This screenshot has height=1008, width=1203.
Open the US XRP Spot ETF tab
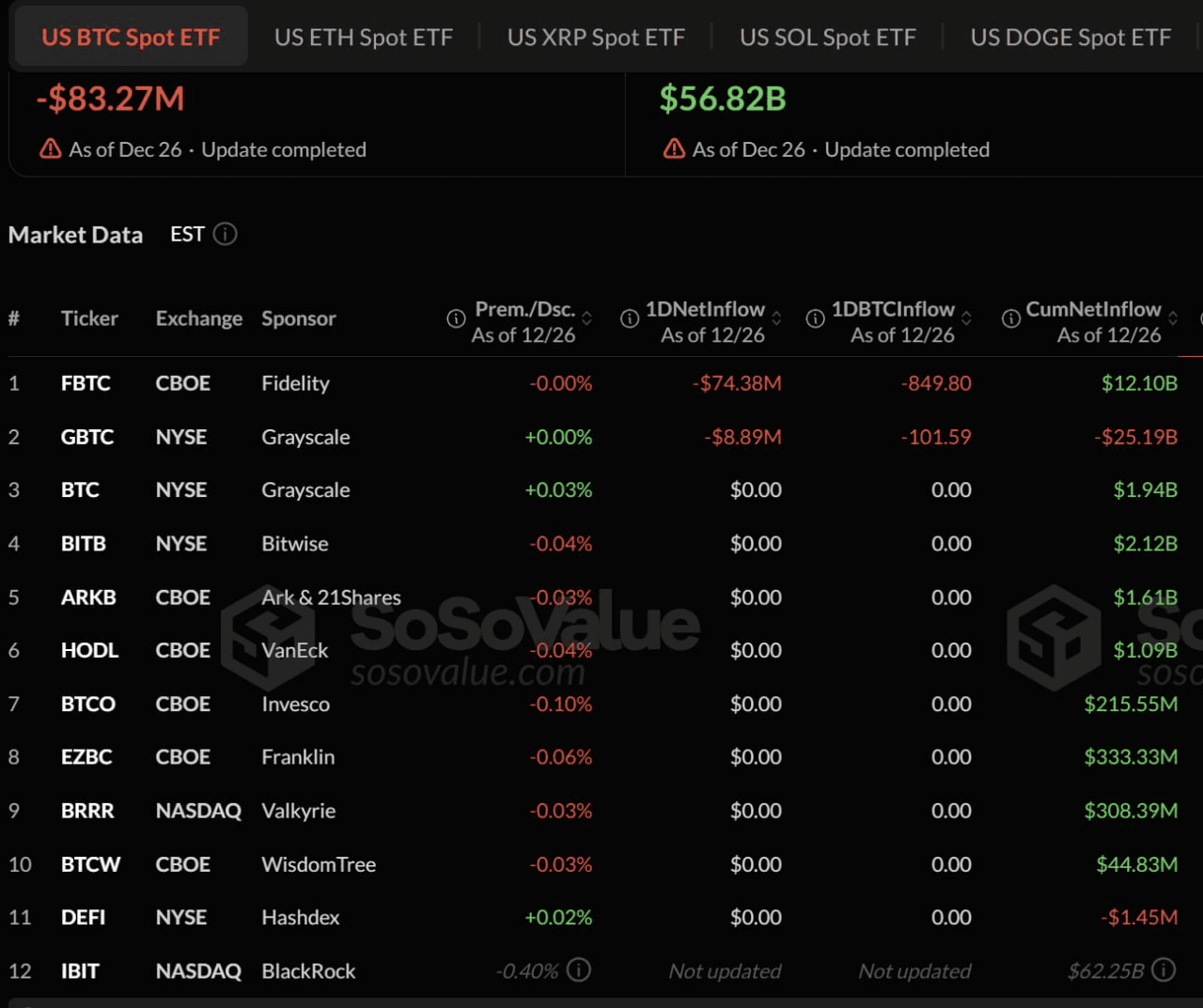pos(596,37)
